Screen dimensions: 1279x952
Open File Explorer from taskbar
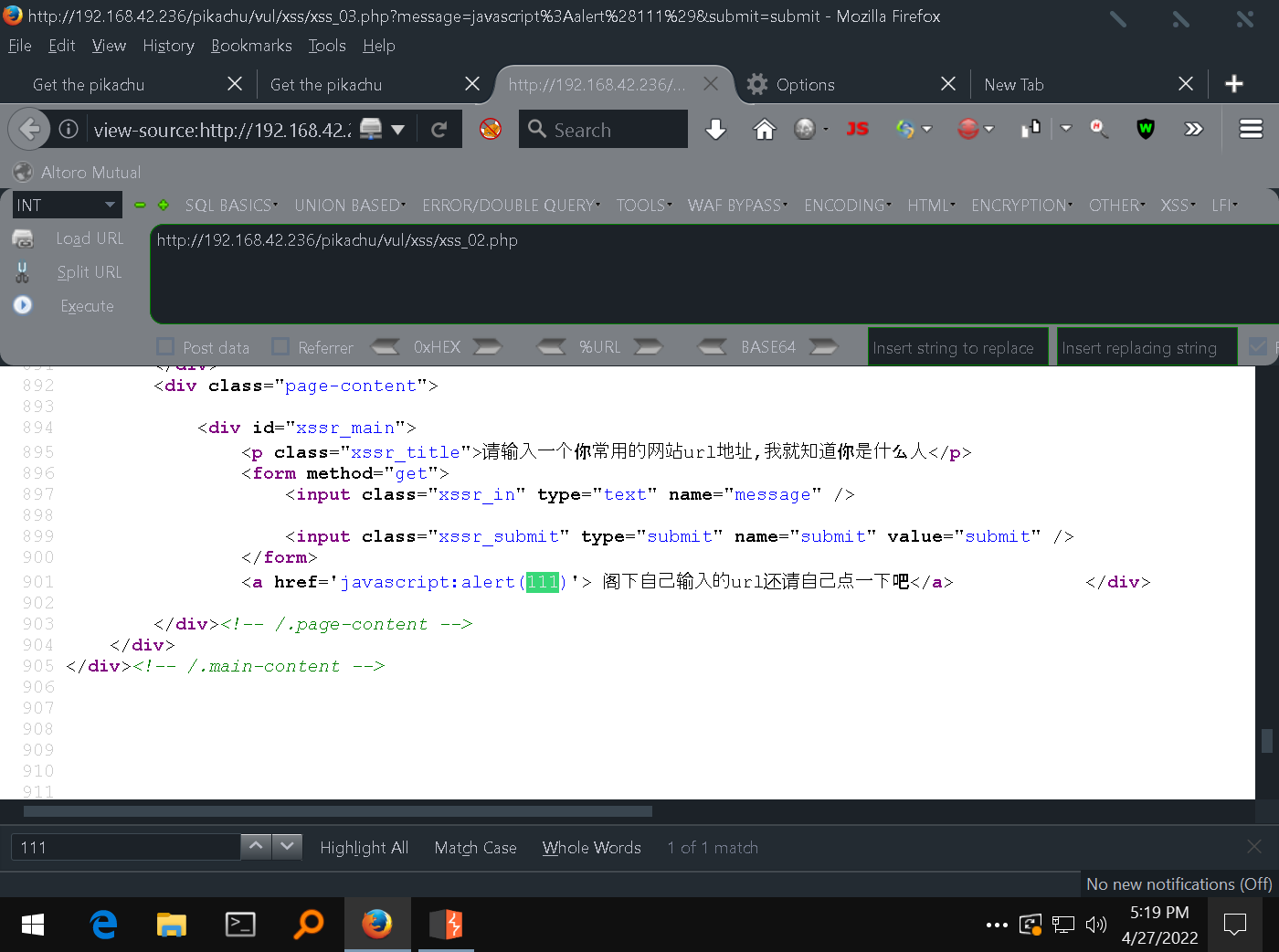click(x=171, y=925)
